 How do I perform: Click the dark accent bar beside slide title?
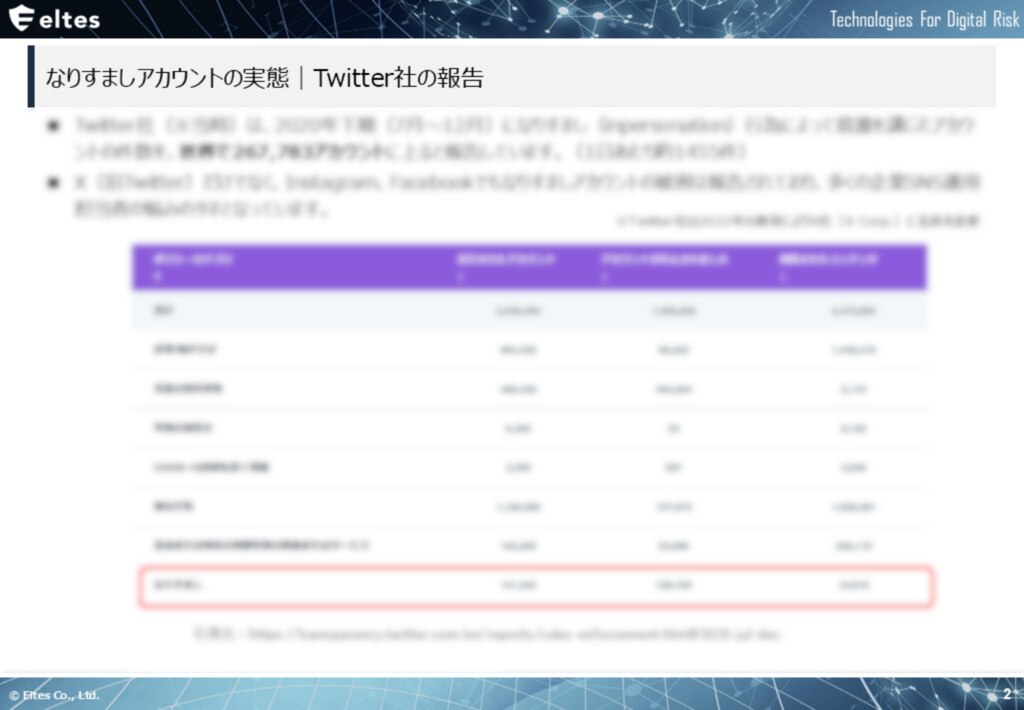(31, 76)
